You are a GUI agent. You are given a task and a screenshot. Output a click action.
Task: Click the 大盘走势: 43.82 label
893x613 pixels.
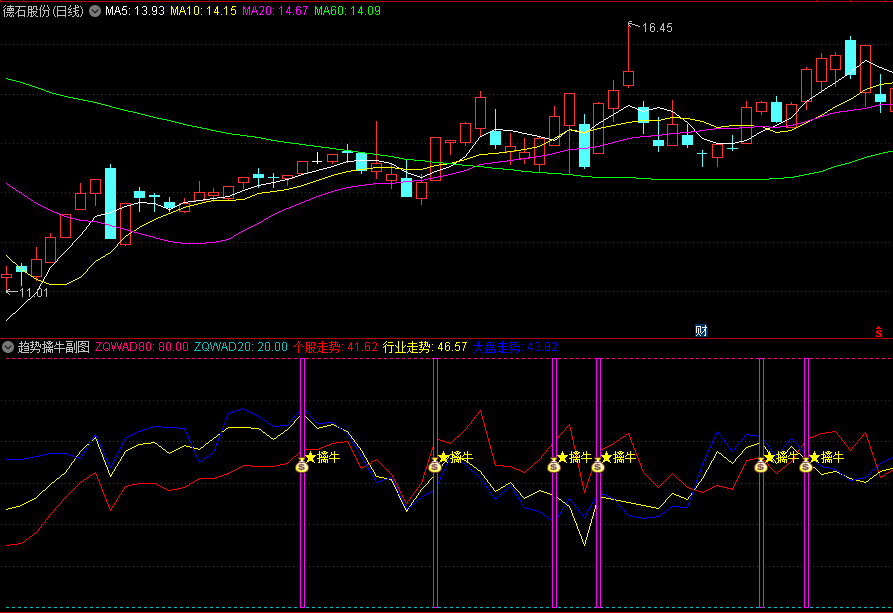pyautogui.click(x=515, y=347)
